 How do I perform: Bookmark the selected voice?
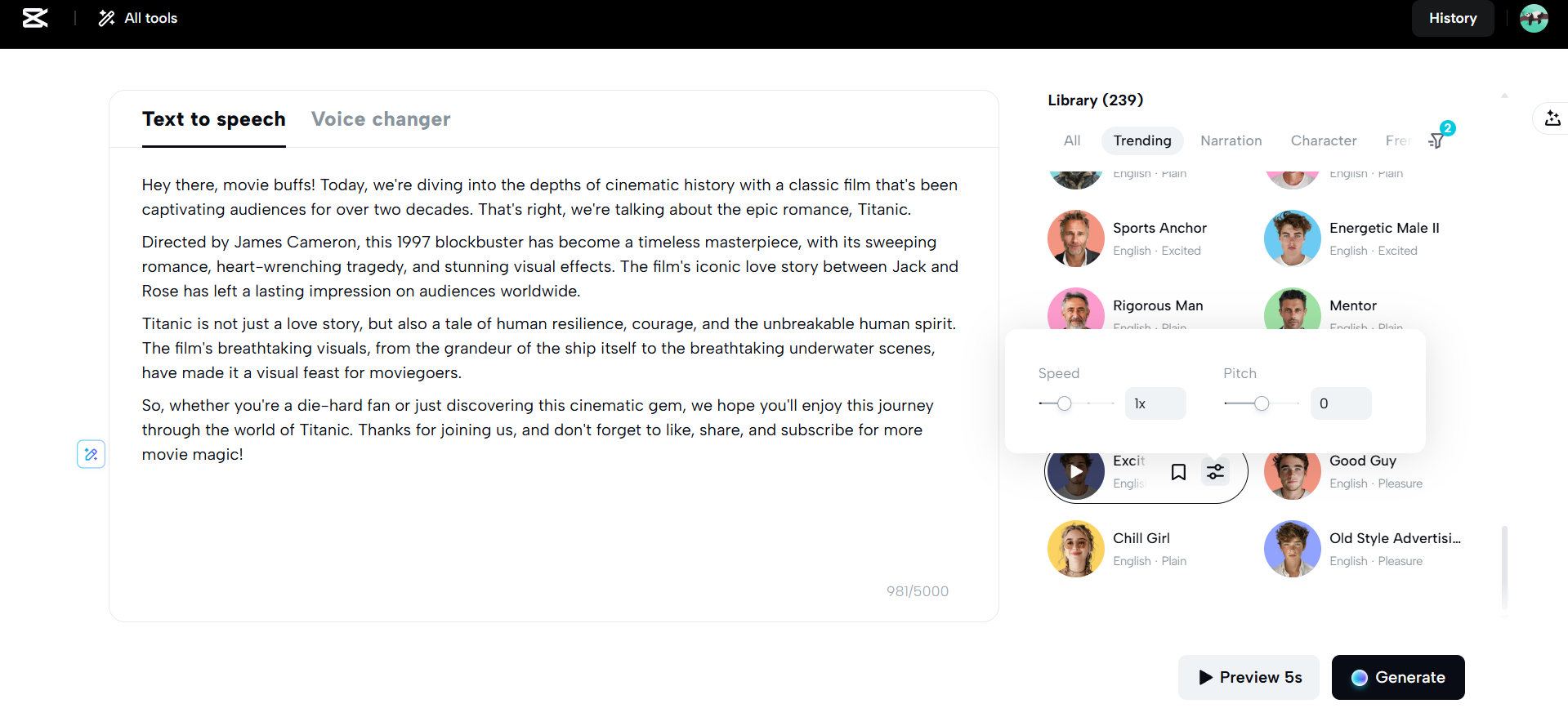click(x=1178, y=472)
